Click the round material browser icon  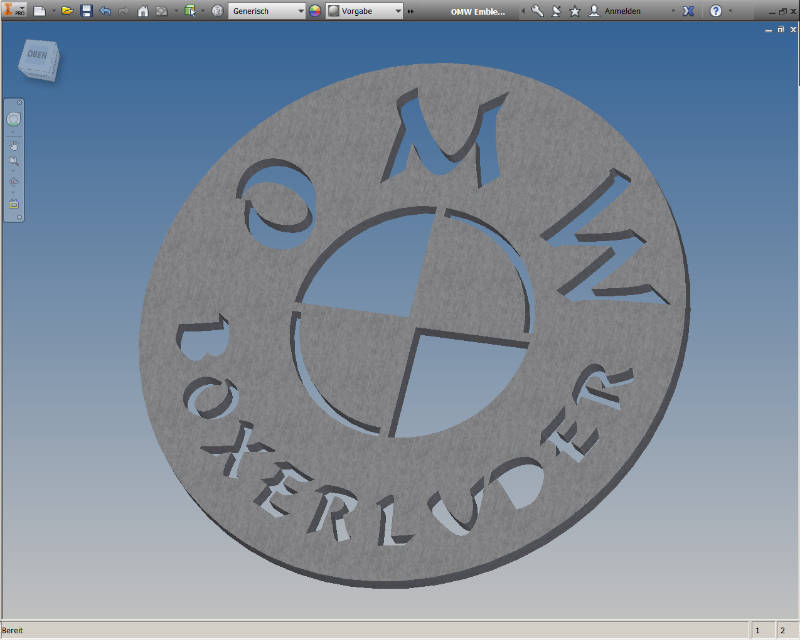click(217, 11)
